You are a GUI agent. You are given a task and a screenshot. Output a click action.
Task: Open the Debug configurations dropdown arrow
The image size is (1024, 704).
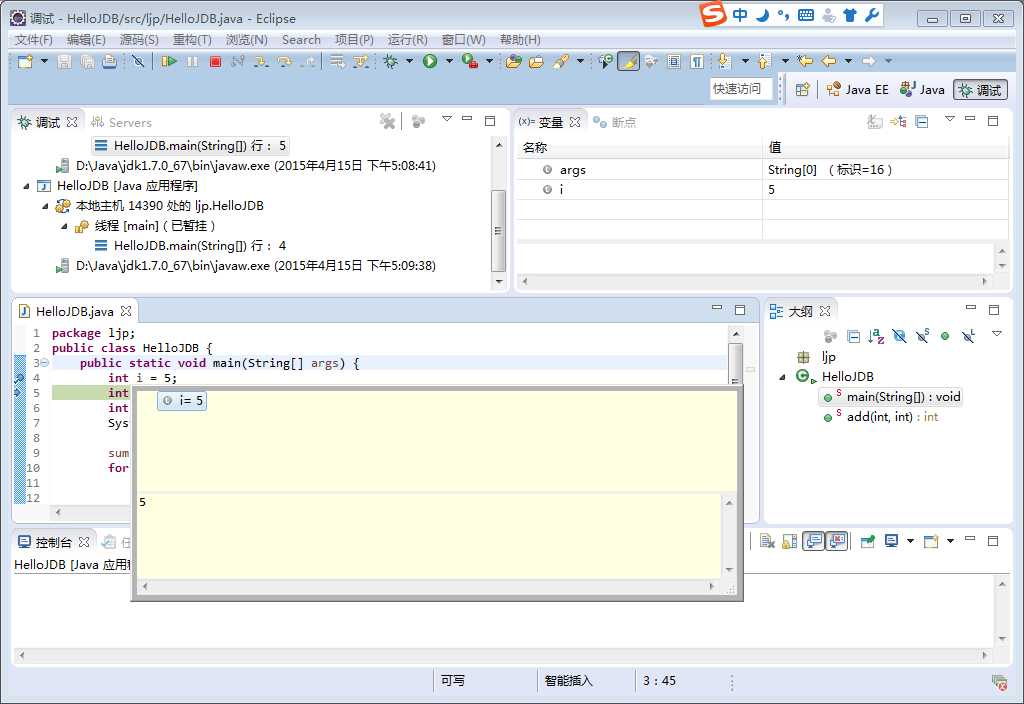click(x=409, y=61)
